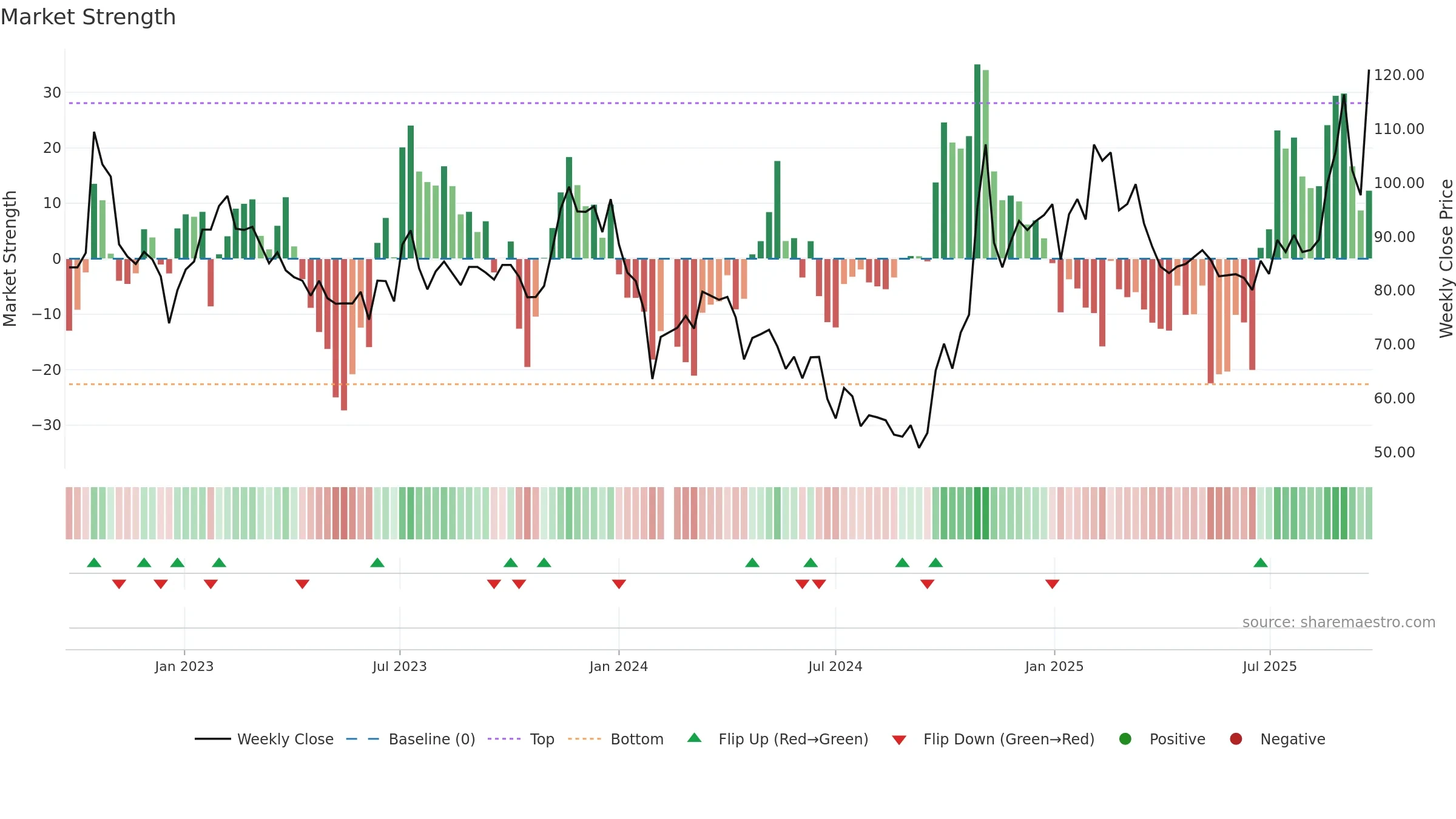
Task: Click the vertical Market Strength y-axis label
Action: click(10, 258)
